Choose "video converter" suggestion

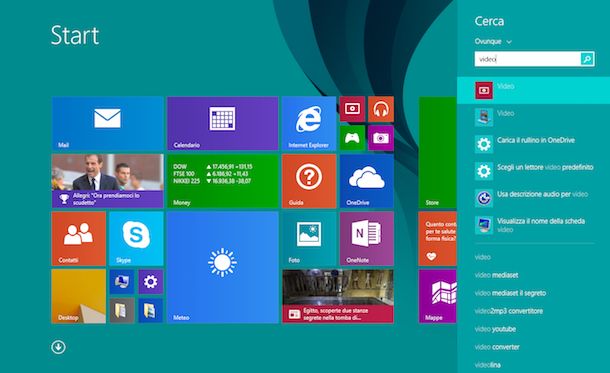[497, 347]
